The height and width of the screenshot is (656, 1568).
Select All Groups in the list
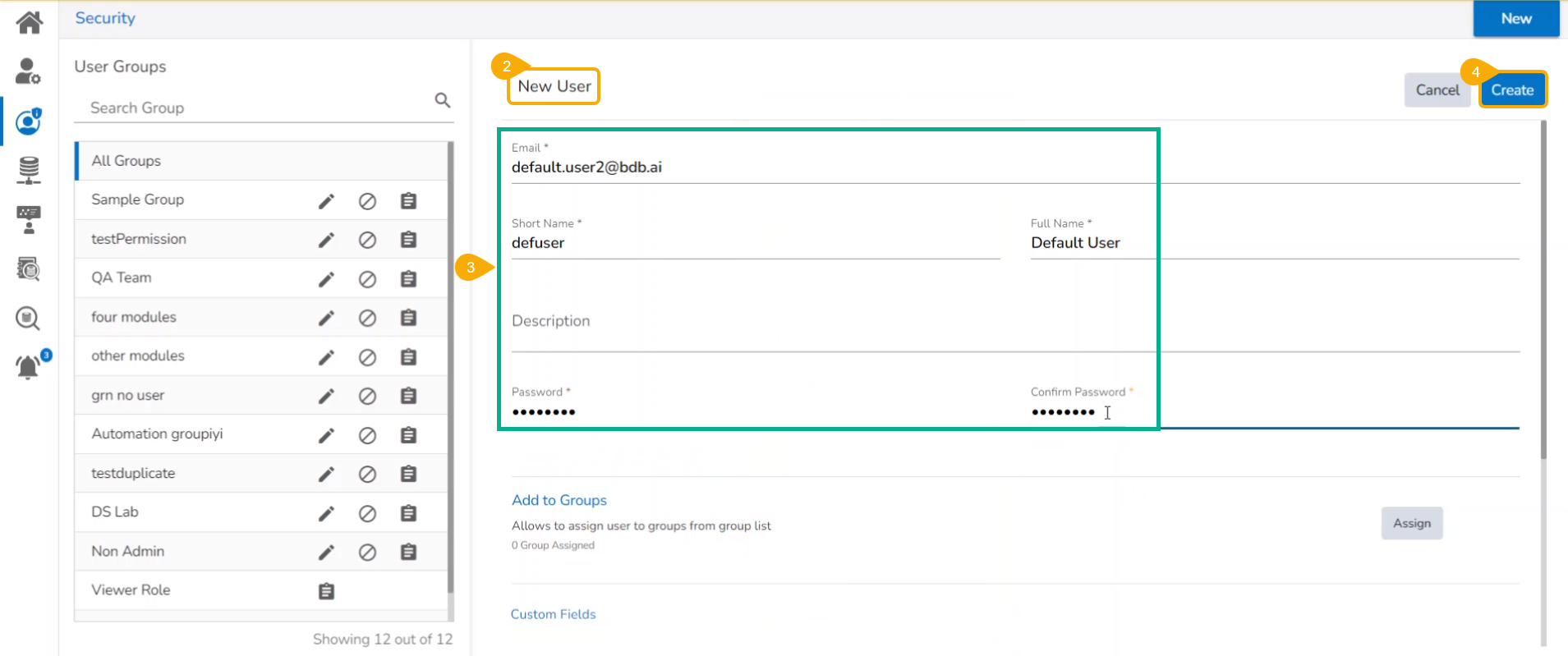tap(126, 161)
